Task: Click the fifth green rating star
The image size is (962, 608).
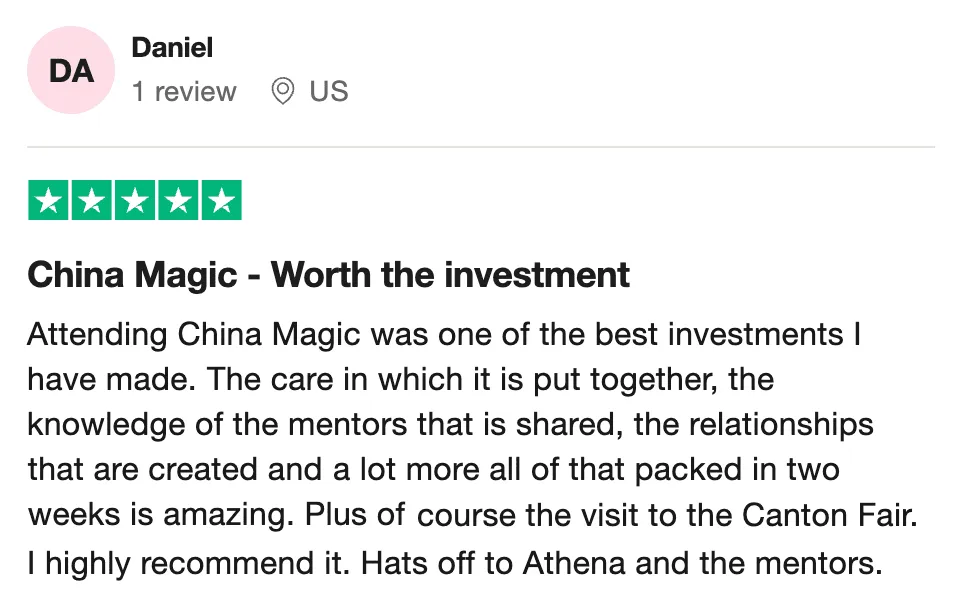Action: coord(220,201)
